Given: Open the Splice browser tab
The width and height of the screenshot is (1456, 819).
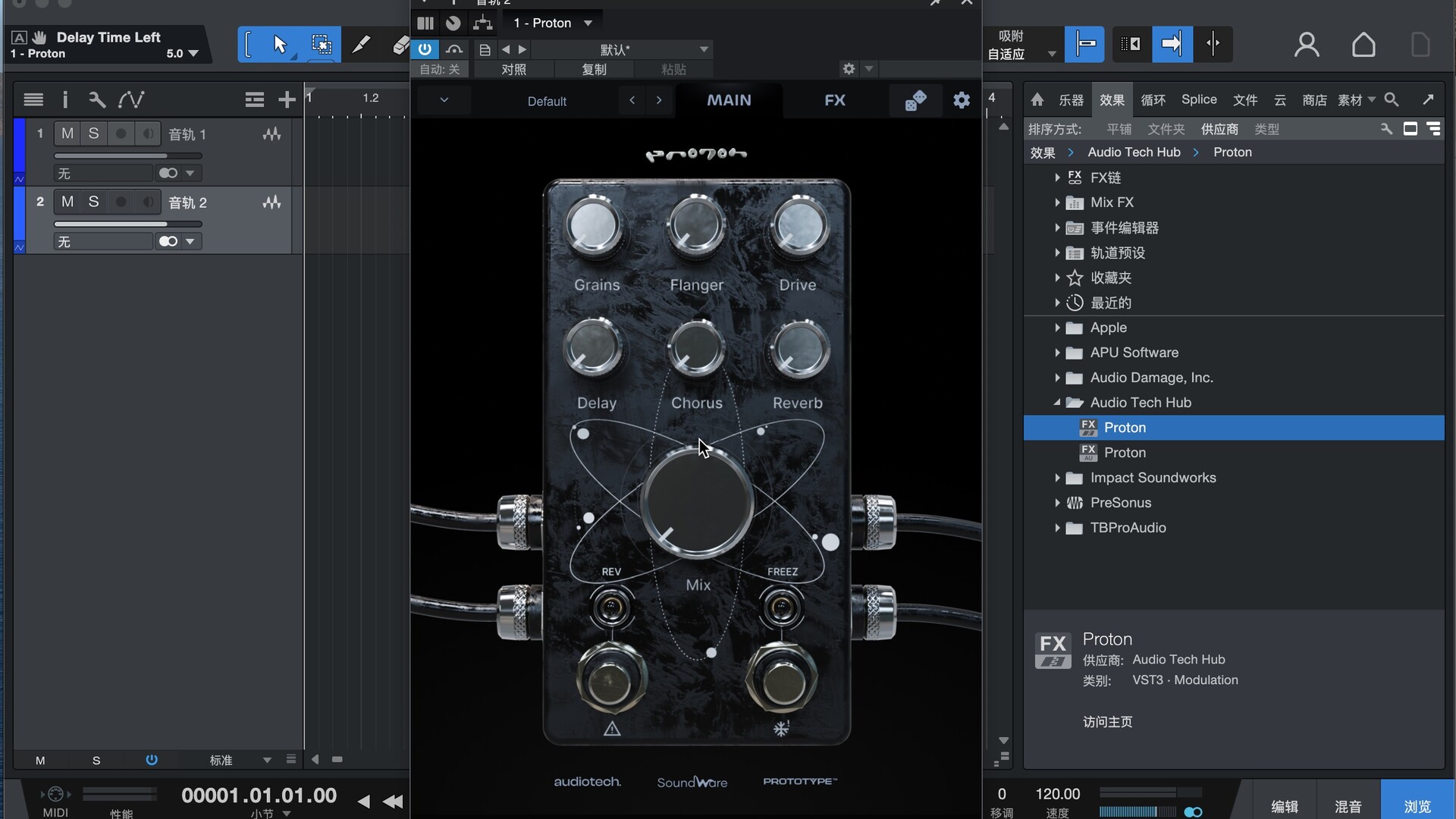Looking at the screenshot, I should click(x=1199, y=99).
